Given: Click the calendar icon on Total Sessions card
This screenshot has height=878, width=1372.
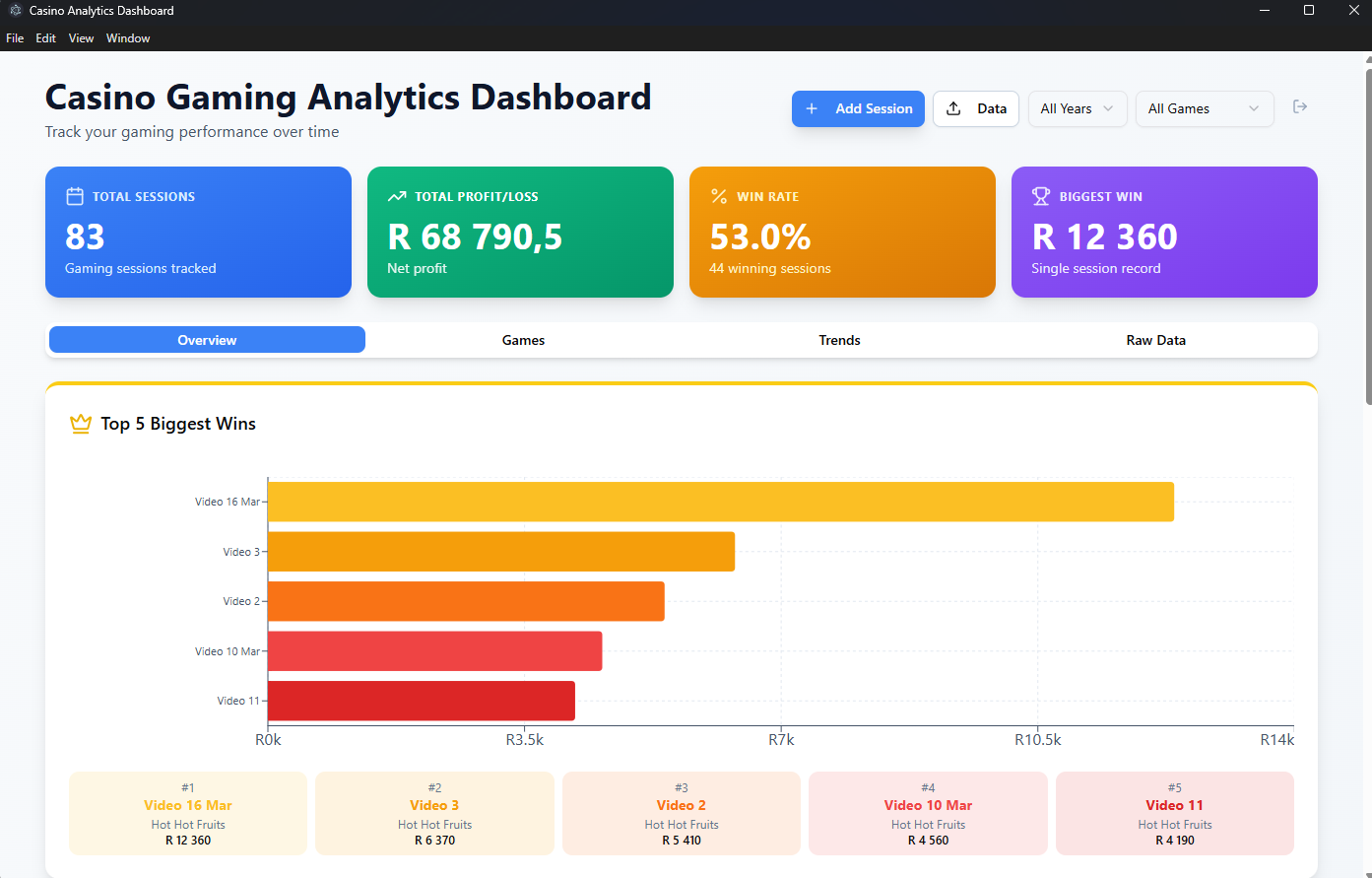Looking at the screenshot, I should pyautogui.click(x=75, y=196).
